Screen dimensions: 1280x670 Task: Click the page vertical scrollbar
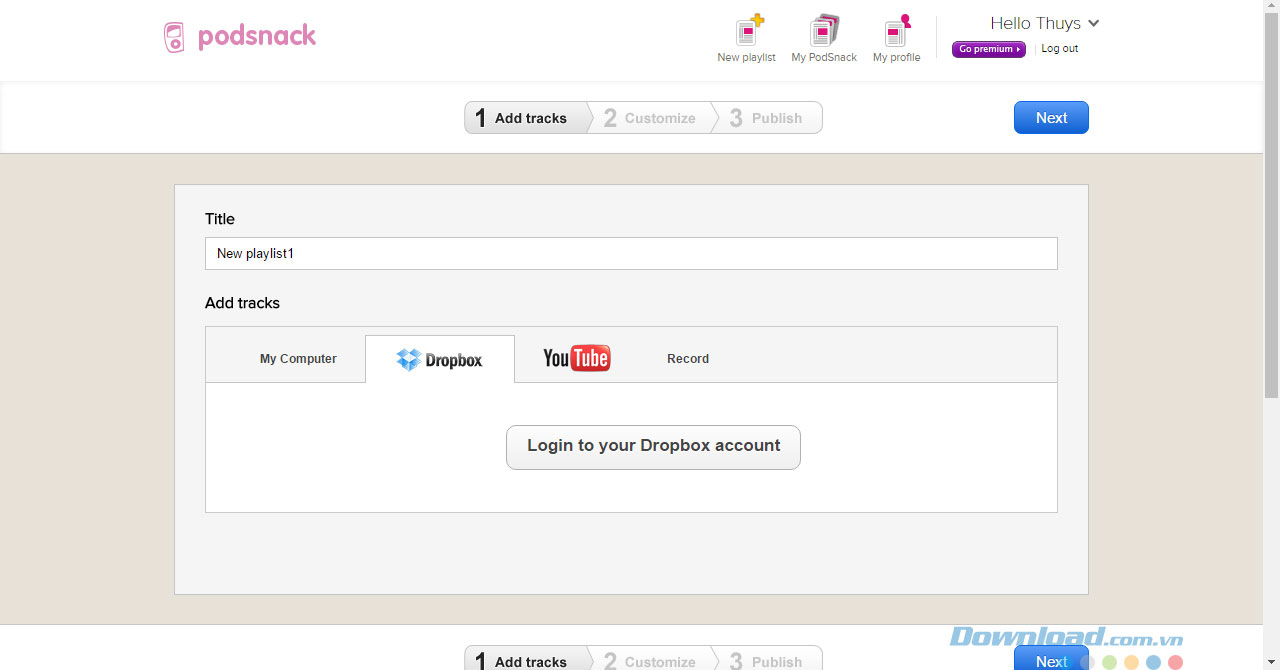point(1271,200)
